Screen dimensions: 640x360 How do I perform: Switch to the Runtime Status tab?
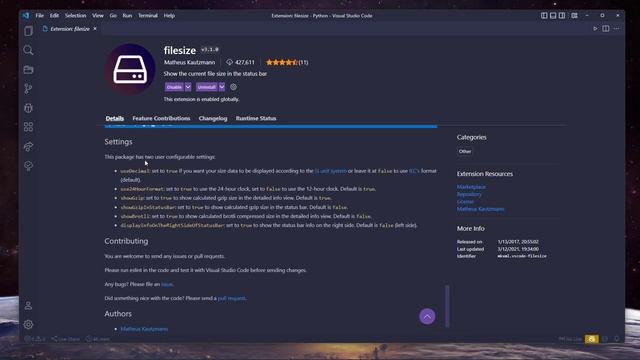pyautogui.click(x=256, y=118)
